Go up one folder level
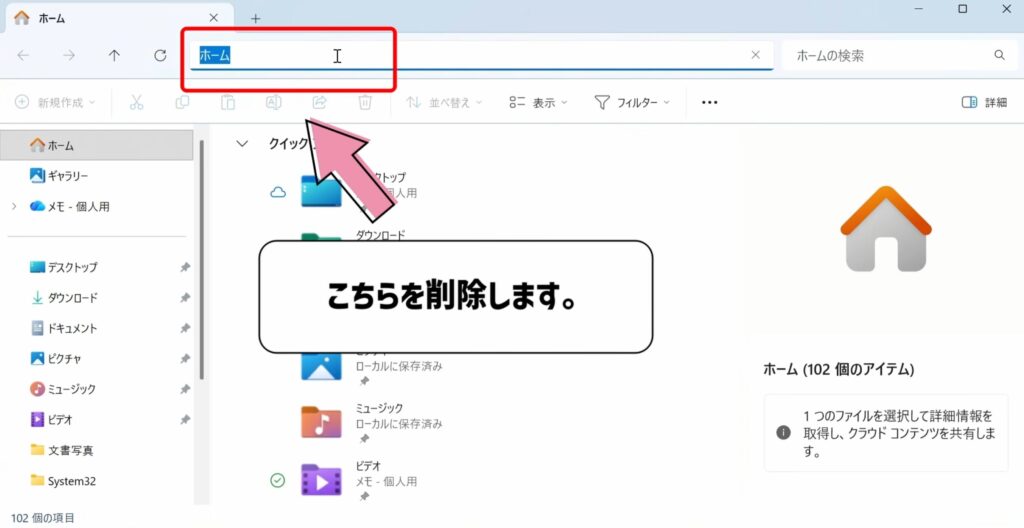The image size is (1024, 528). coord(114,56)
